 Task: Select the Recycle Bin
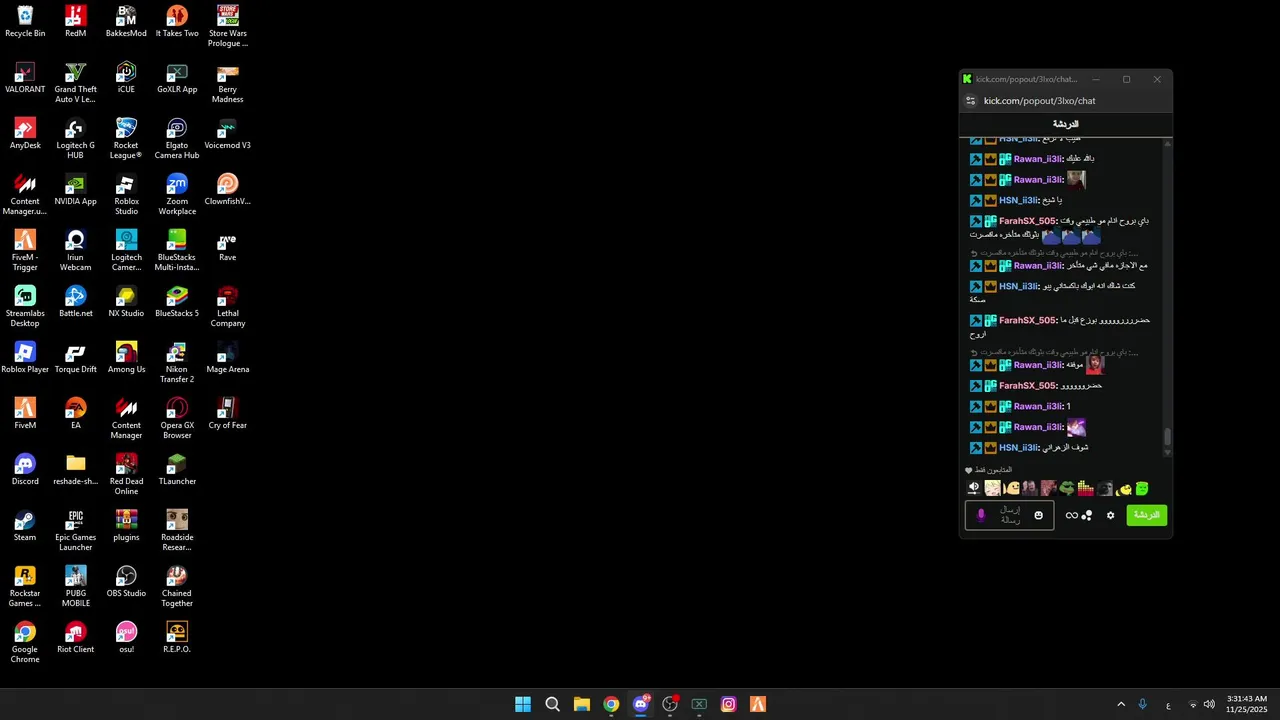(25, 22)
